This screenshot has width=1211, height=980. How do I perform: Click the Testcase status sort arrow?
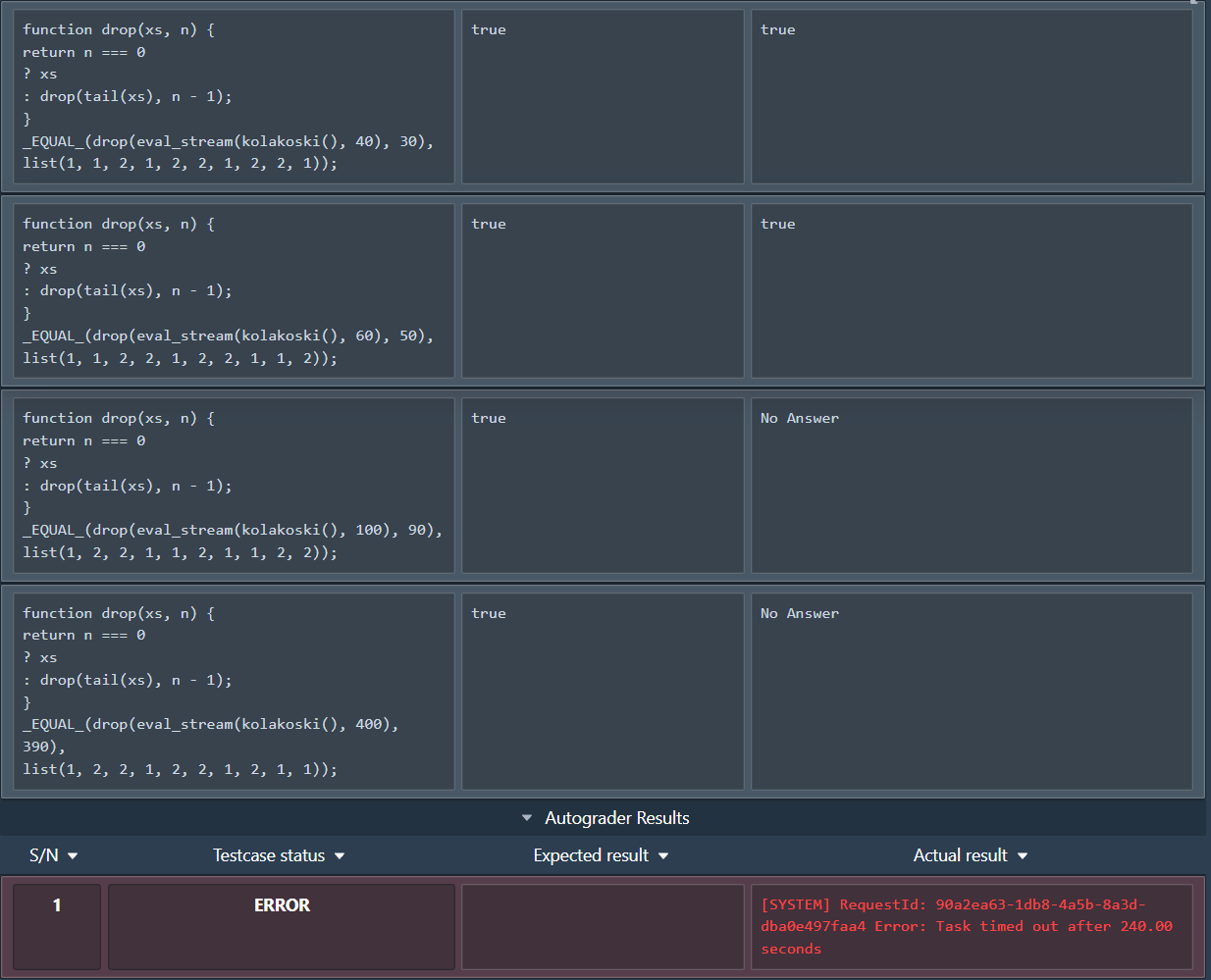click(340, 856)
